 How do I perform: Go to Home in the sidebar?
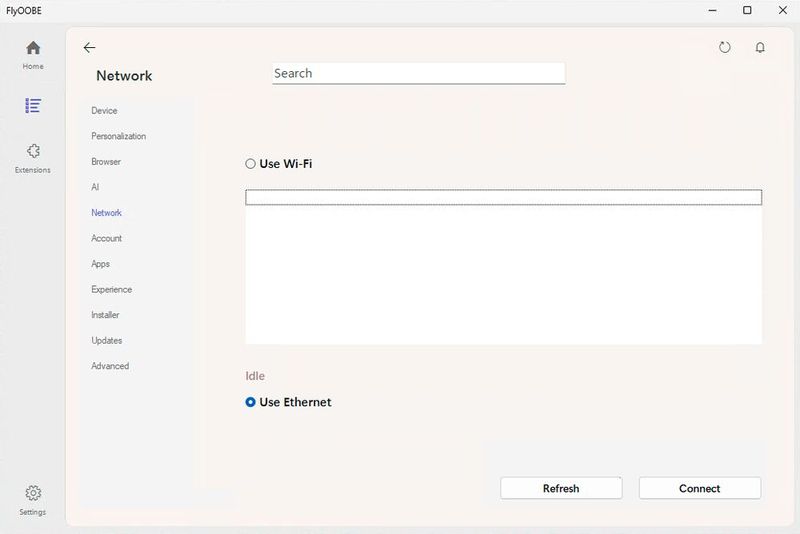pyautogui.click(x=33, y=55)
